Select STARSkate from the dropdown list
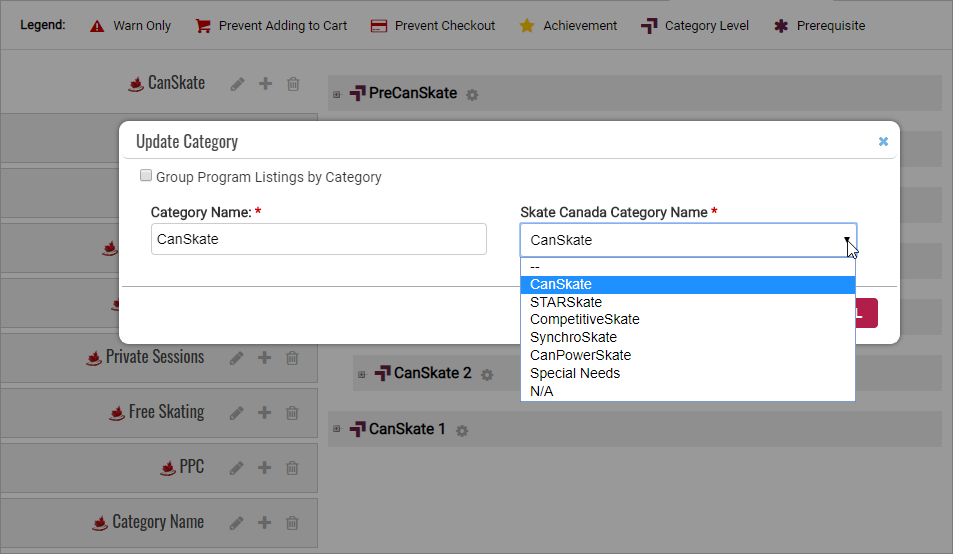This screenshot has width=953, height=554. [566, 302]
